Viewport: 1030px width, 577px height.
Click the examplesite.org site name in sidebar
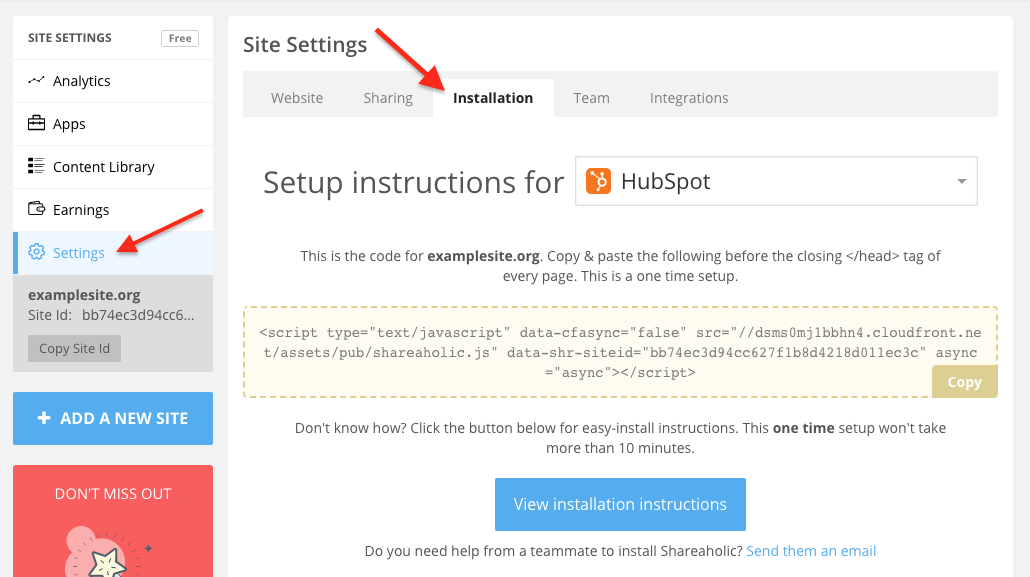pyautogui.click(x=84, y=295)
